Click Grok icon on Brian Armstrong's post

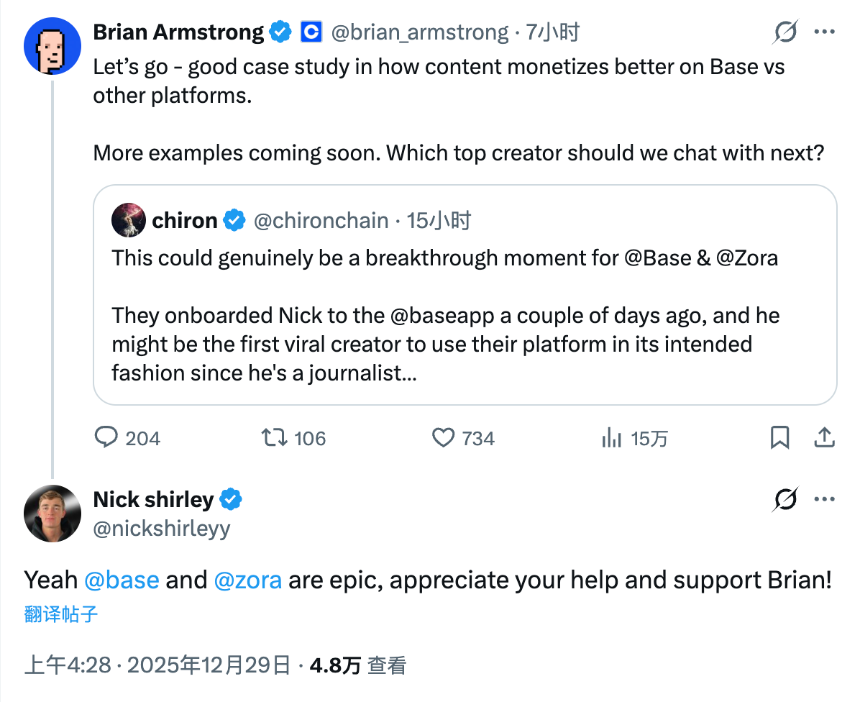pyautogui.click(x=786, y=32)
